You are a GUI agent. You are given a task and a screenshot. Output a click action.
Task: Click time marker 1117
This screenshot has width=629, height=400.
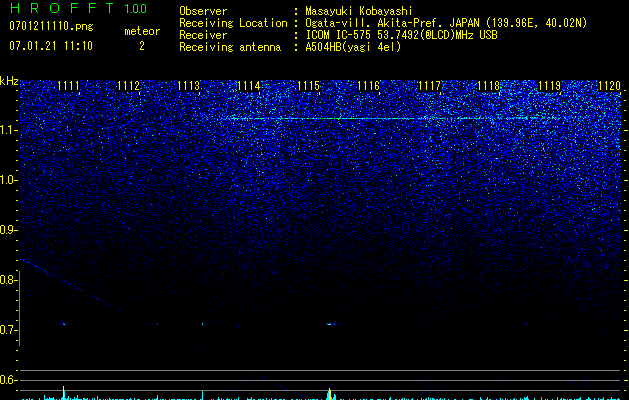pos(429,86)
